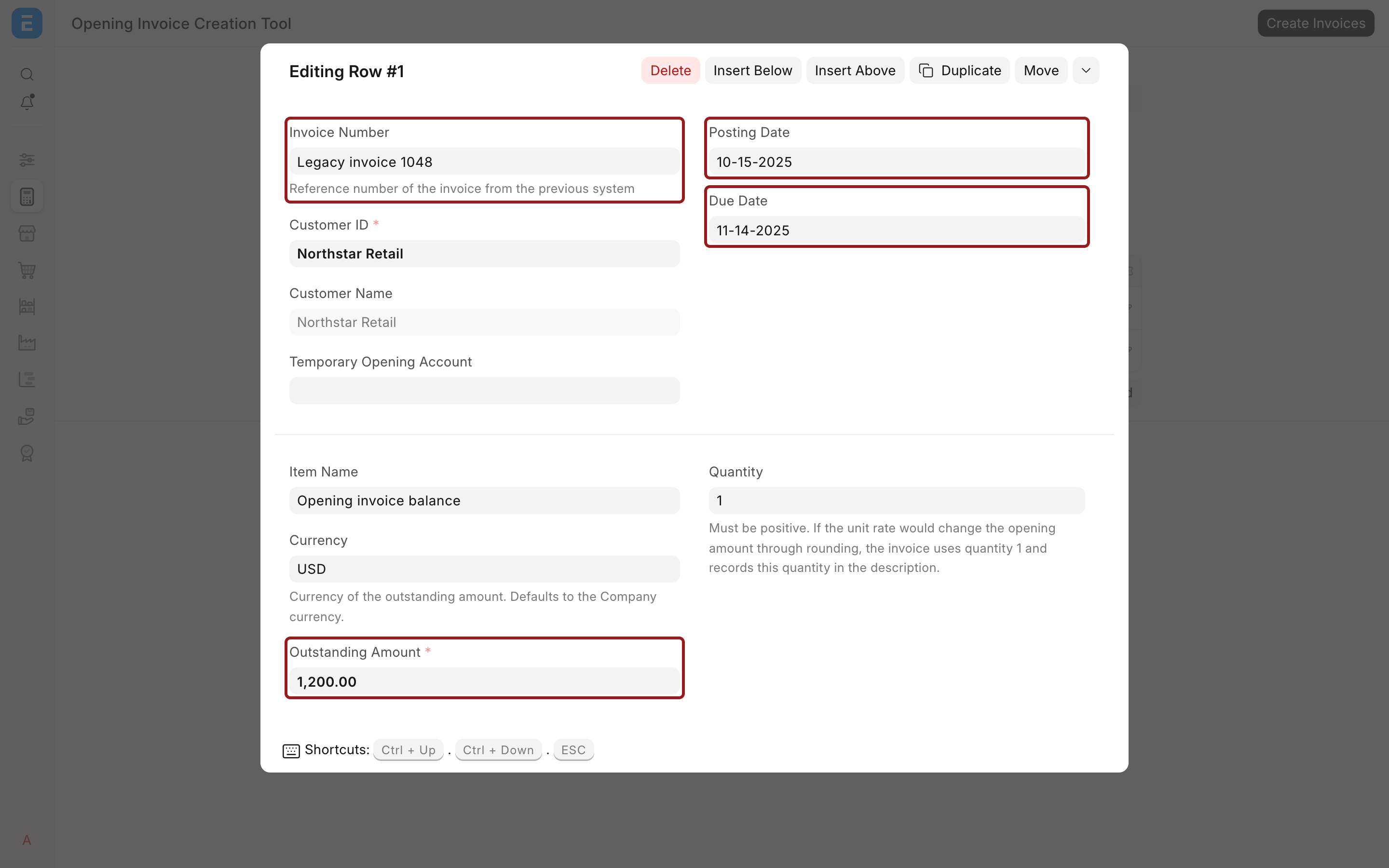Delete the row being edited
Screen dimensions: 1389x868
pyautogui.click(x=670, y=70)
